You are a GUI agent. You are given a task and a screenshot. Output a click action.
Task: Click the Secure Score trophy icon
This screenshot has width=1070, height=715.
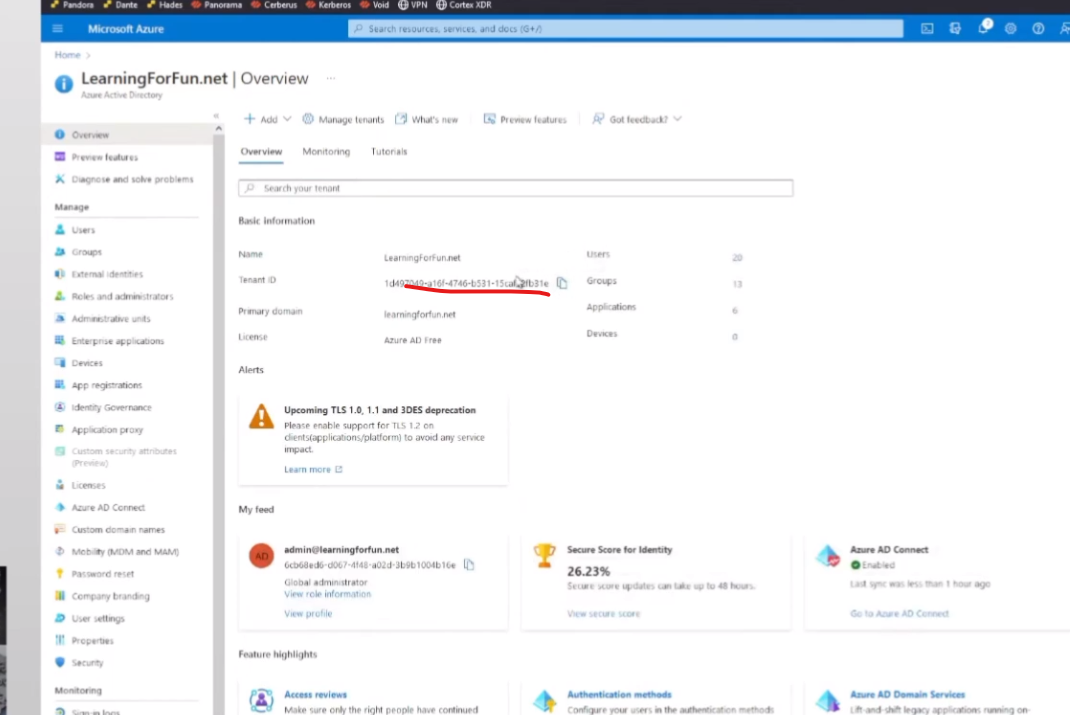pyautogui.click(x=544, y=555)
